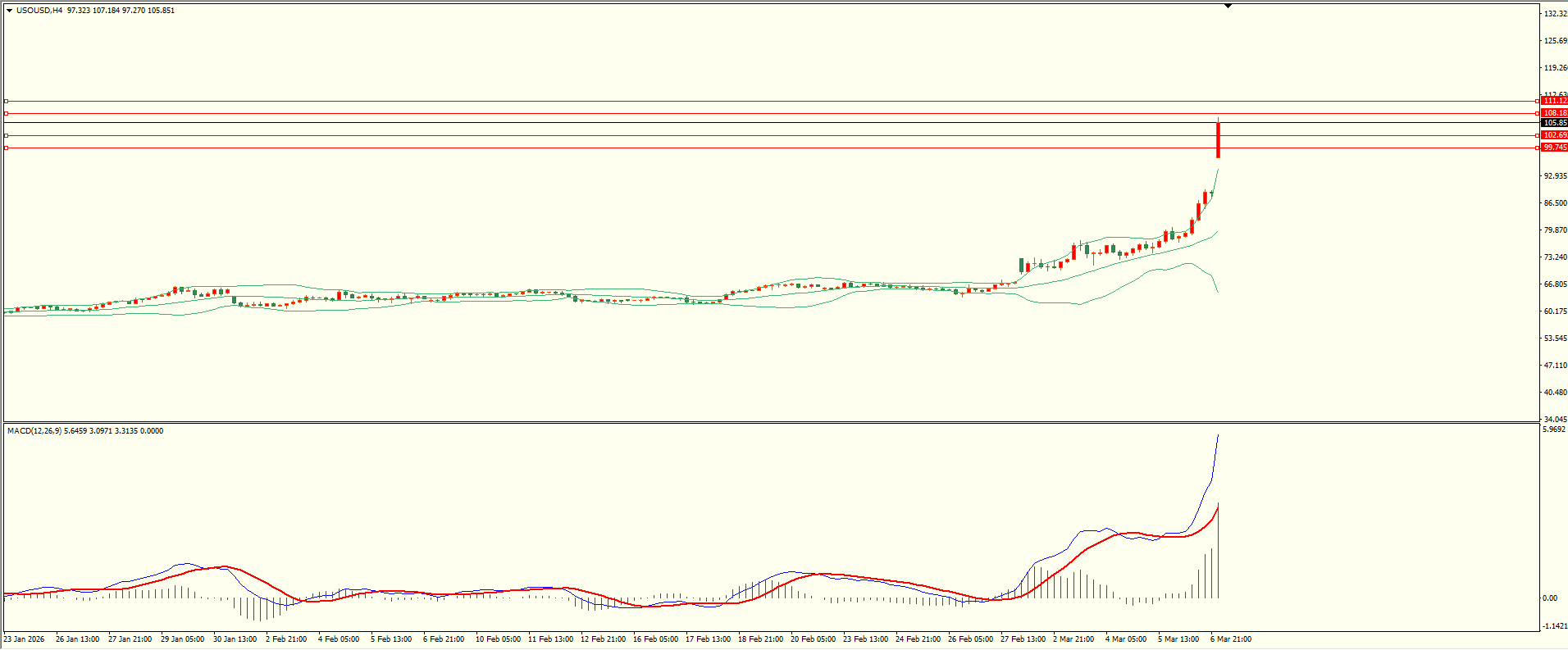
Task: Click the red 111.12 price label
Action: tap(1554, 101)
